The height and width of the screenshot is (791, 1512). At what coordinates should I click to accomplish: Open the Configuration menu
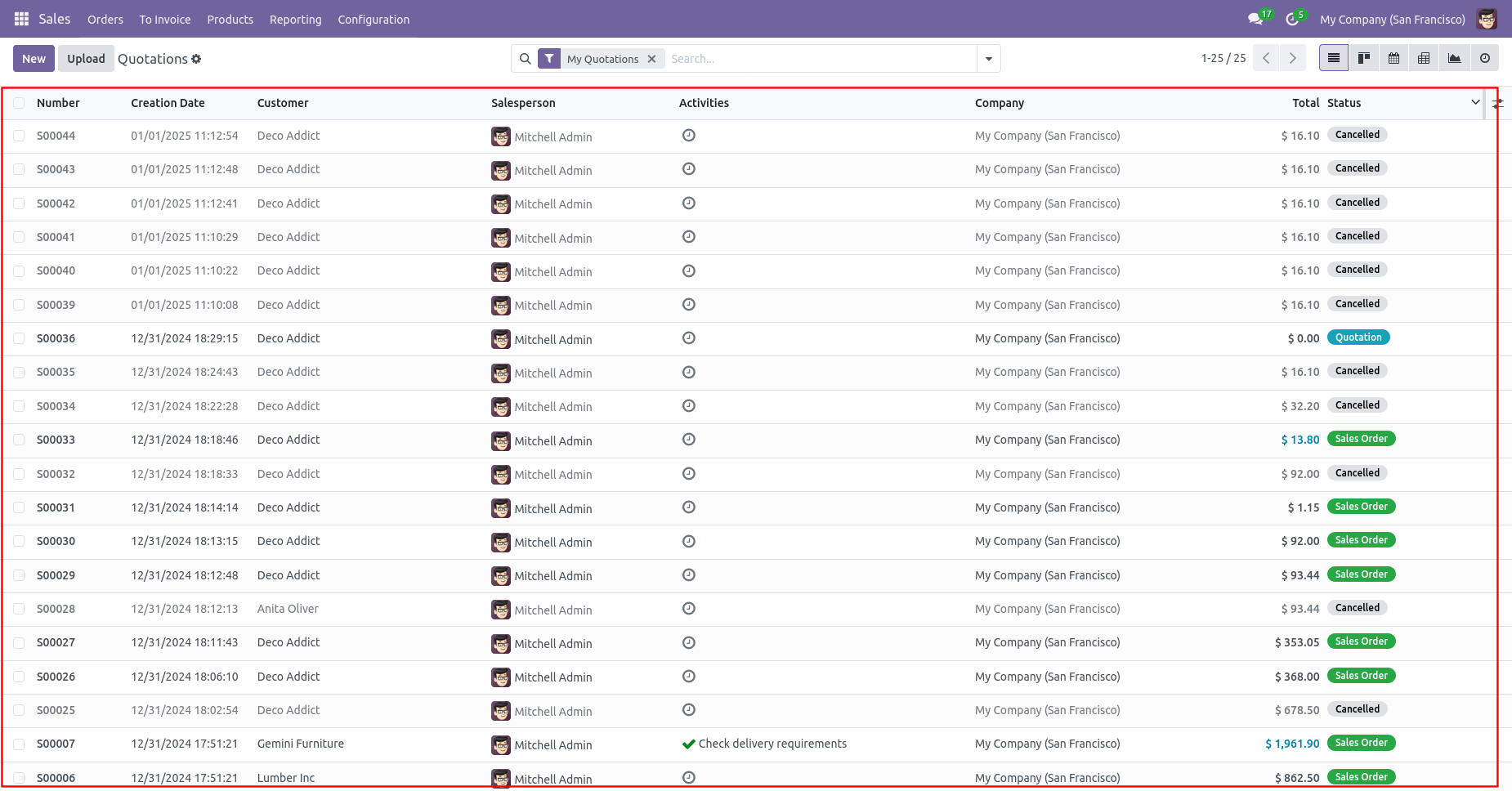374,20
